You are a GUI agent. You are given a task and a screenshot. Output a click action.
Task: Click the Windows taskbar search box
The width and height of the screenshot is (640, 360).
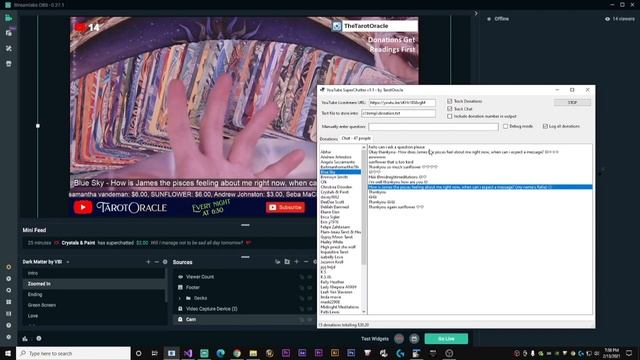click(73, 353)
